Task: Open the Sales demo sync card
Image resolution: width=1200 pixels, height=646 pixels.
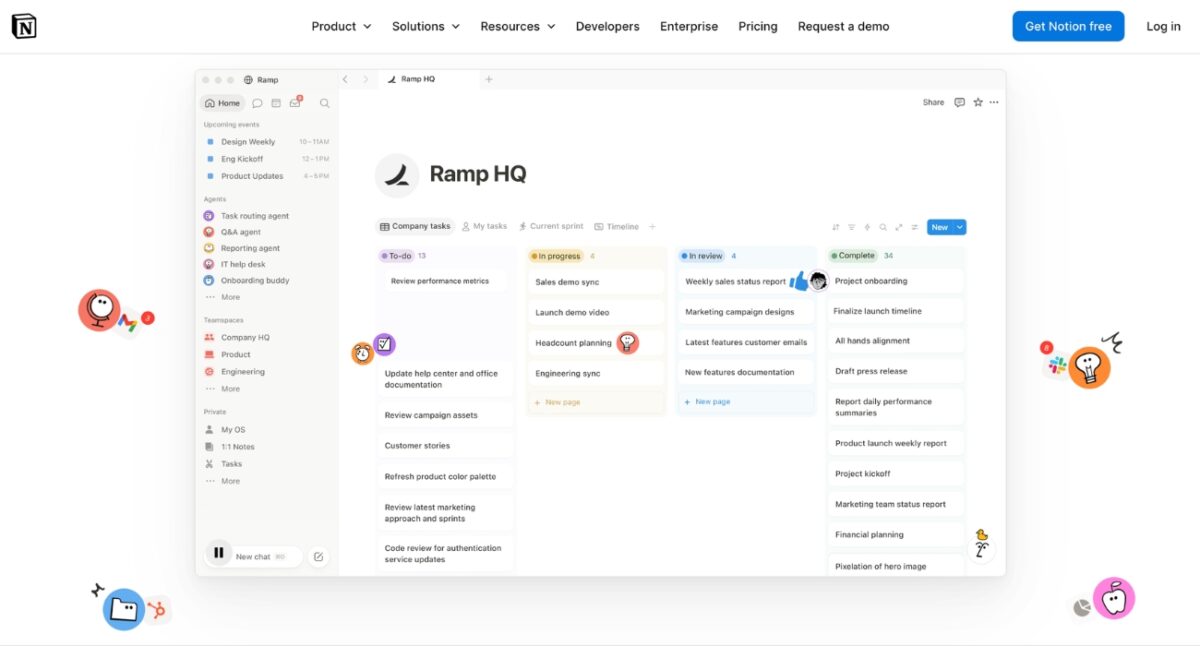Action: tap(596, 282)
